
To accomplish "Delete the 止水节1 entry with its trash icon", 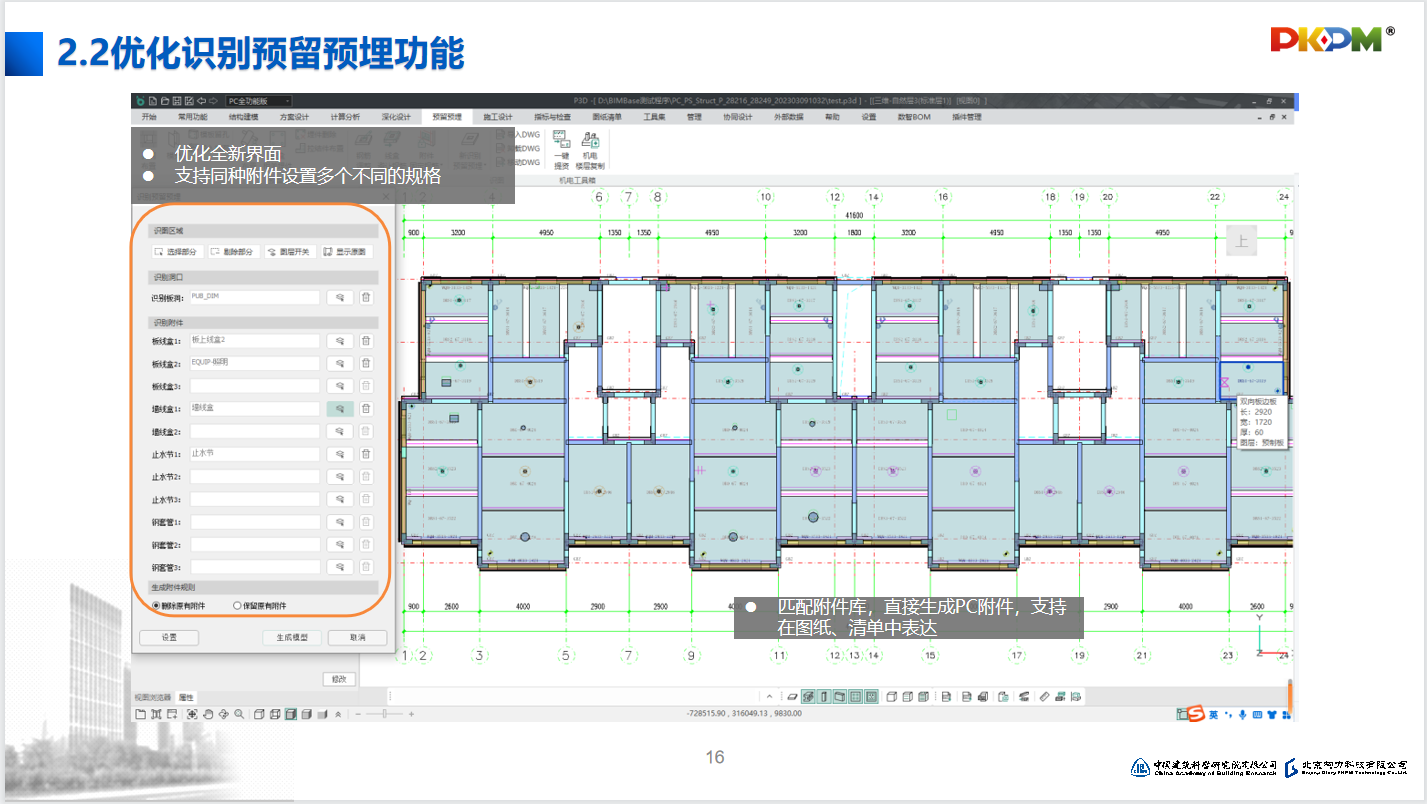I will [x=366, y=454].
